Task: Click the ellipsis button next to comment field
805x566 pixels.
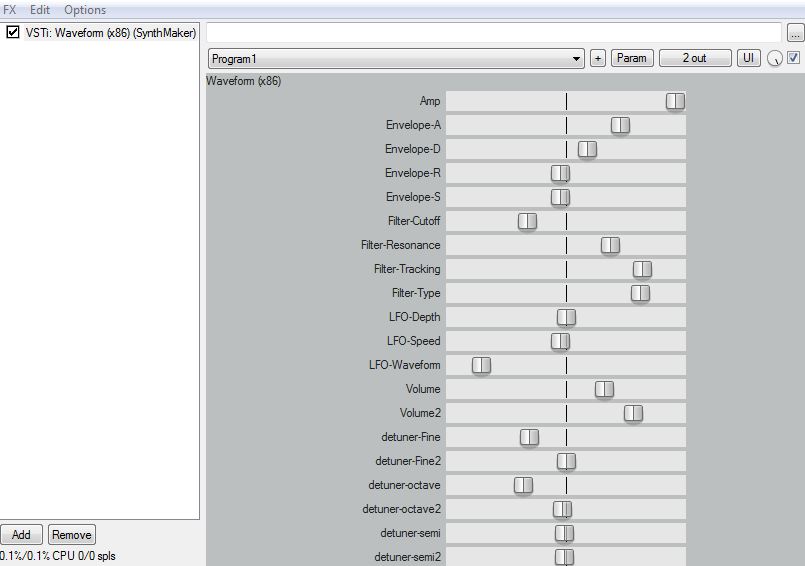Action: click(795, 33)
